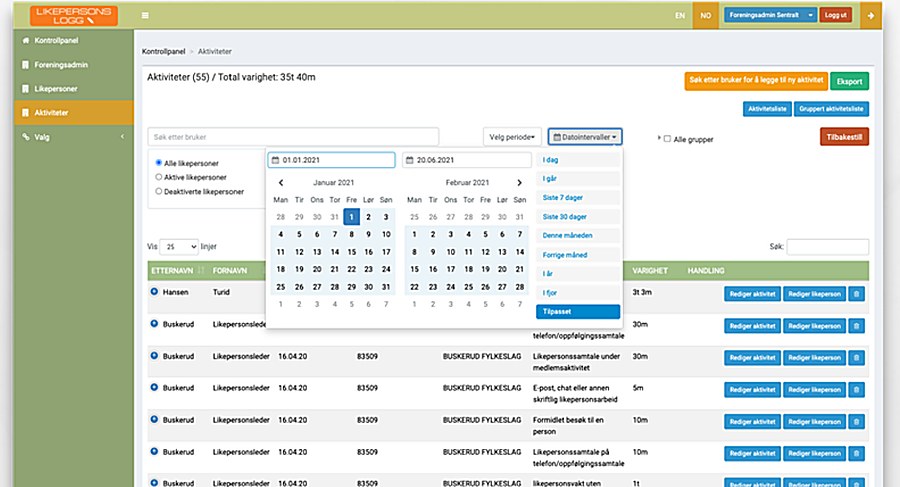Click the Handling column header

pyautogui.click(x=706, y=270)
